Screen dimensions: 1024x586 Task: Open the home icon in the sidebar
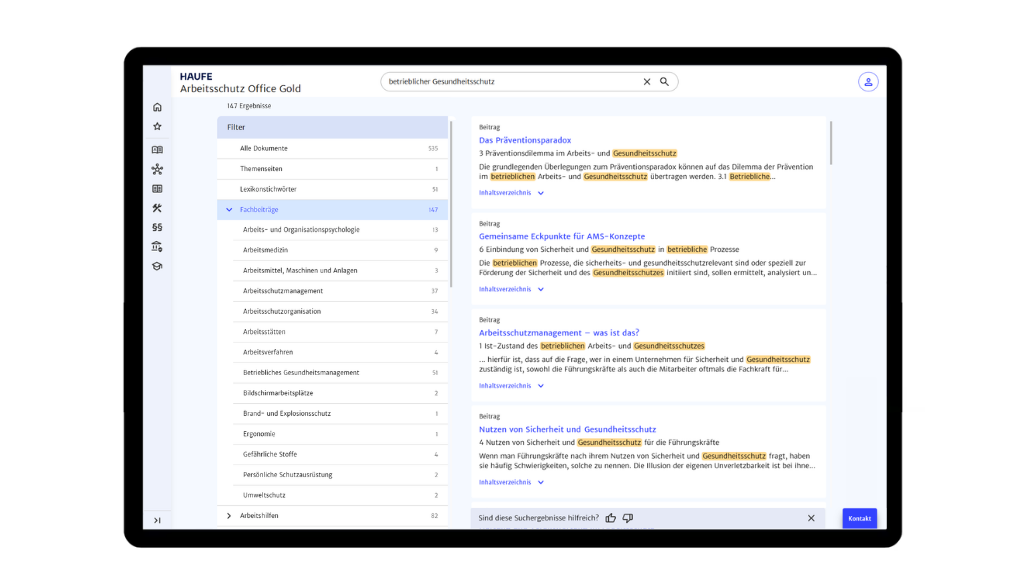[x=157, y=107]
